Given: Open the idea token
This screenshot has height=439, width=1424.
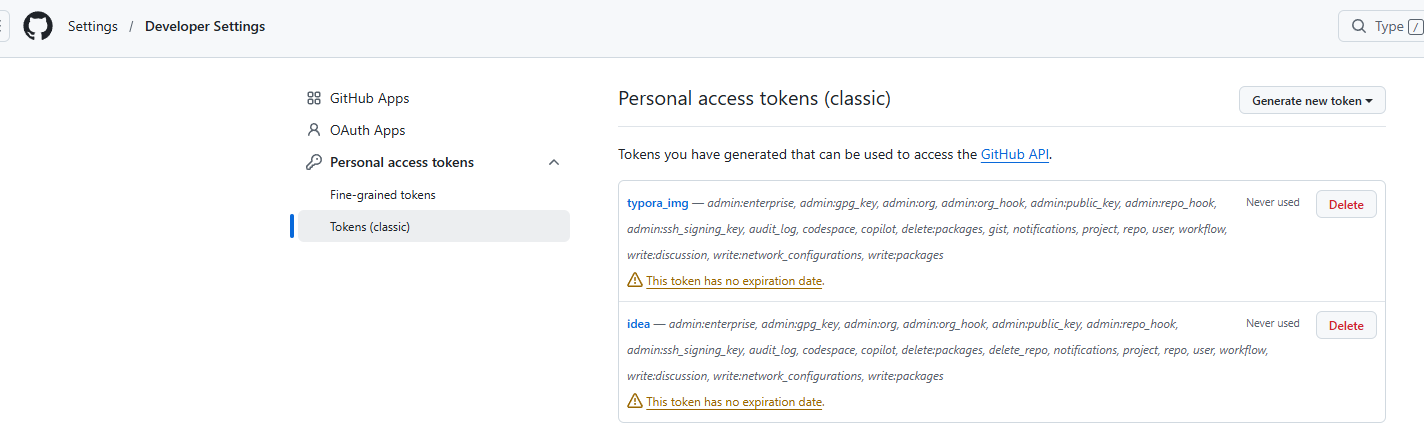Looking at the screenshot, I should pos(639,324).
